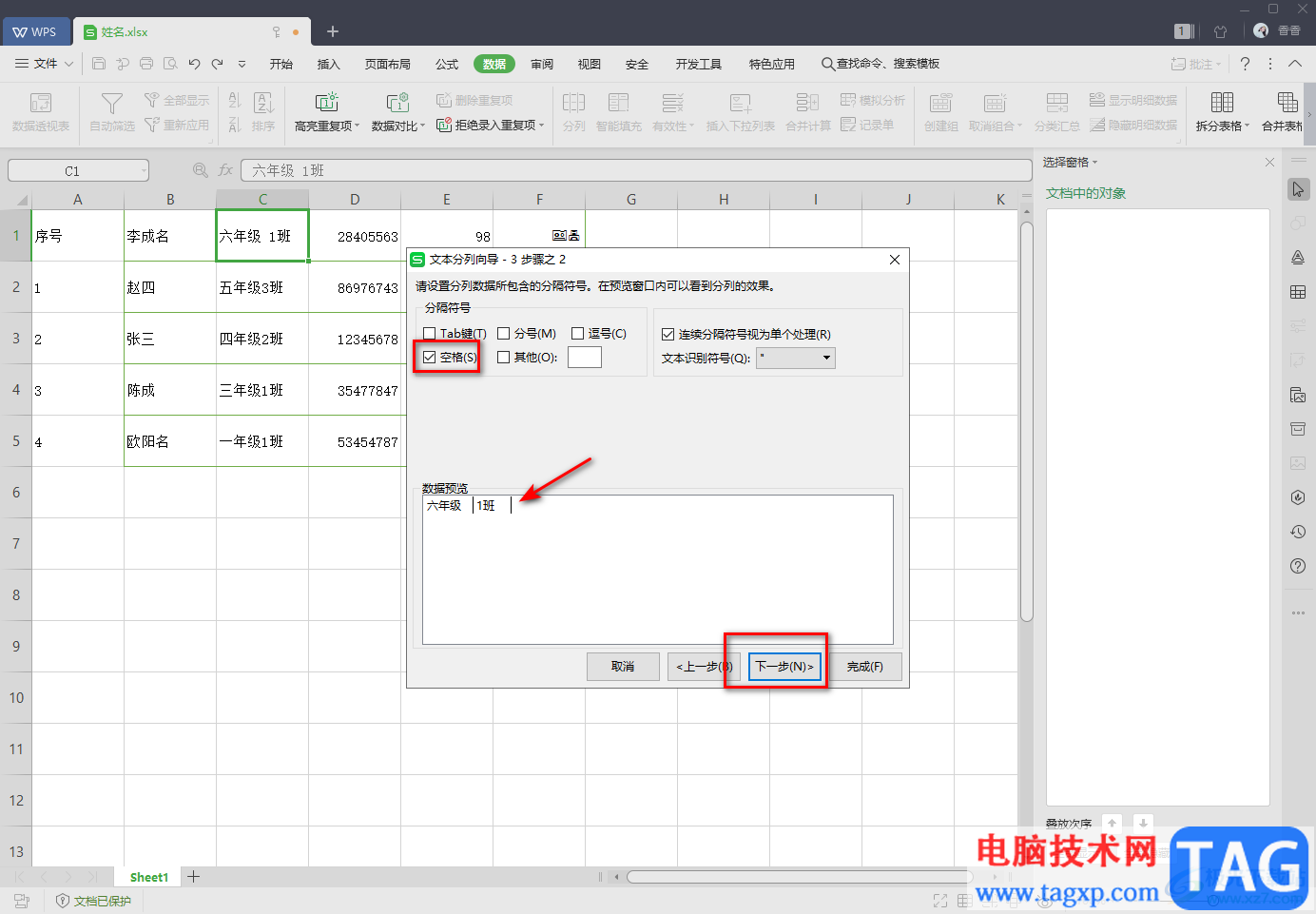Click the vertical scrollbar of the sheet
This screenshot has width=1316, height=914.
click(x=1026, y=421)
